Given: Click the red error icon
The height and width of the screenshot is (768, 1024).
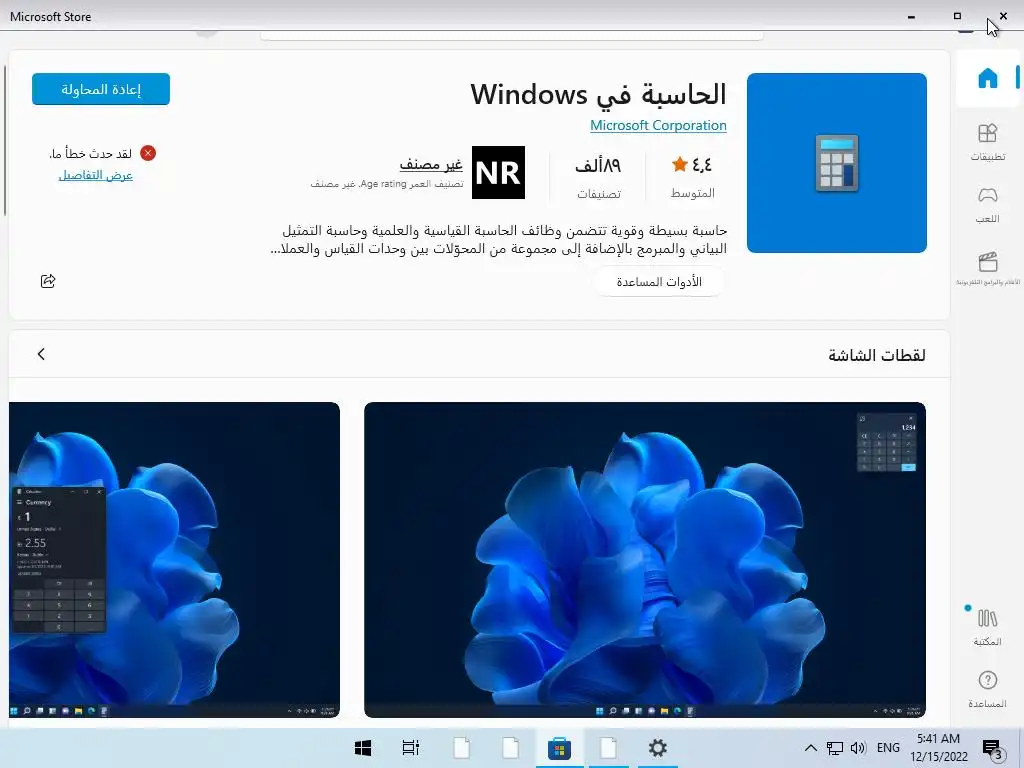Looking at the screenshot, I should click(148, 153).
